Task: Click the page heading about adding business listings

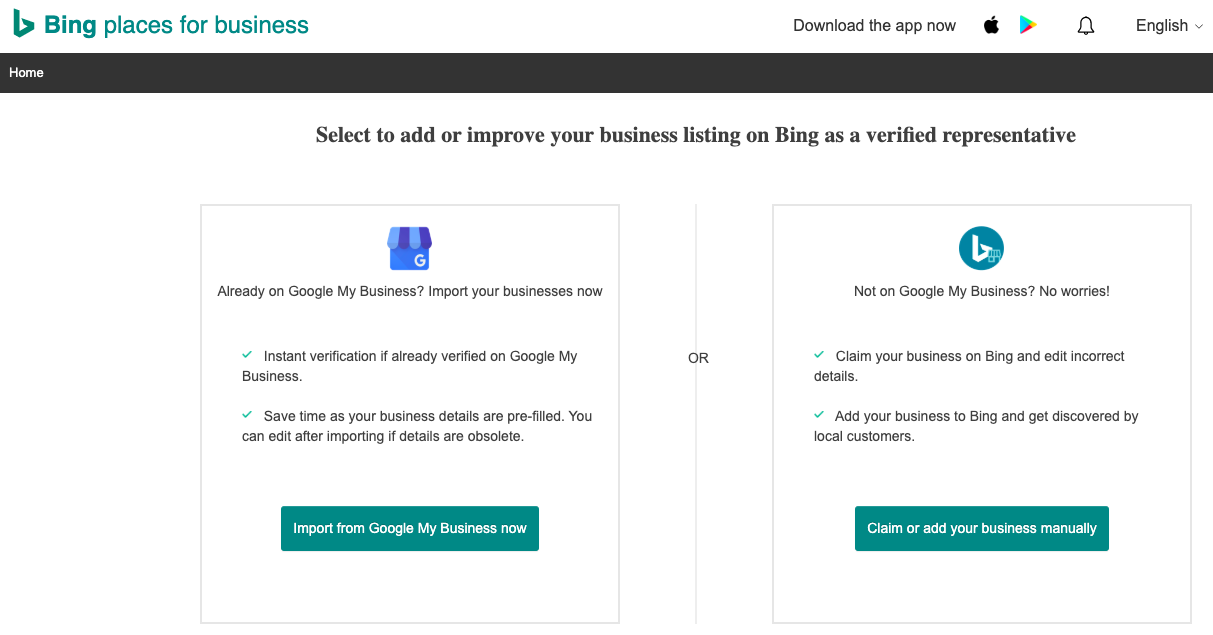Action: tap(695, 134)
